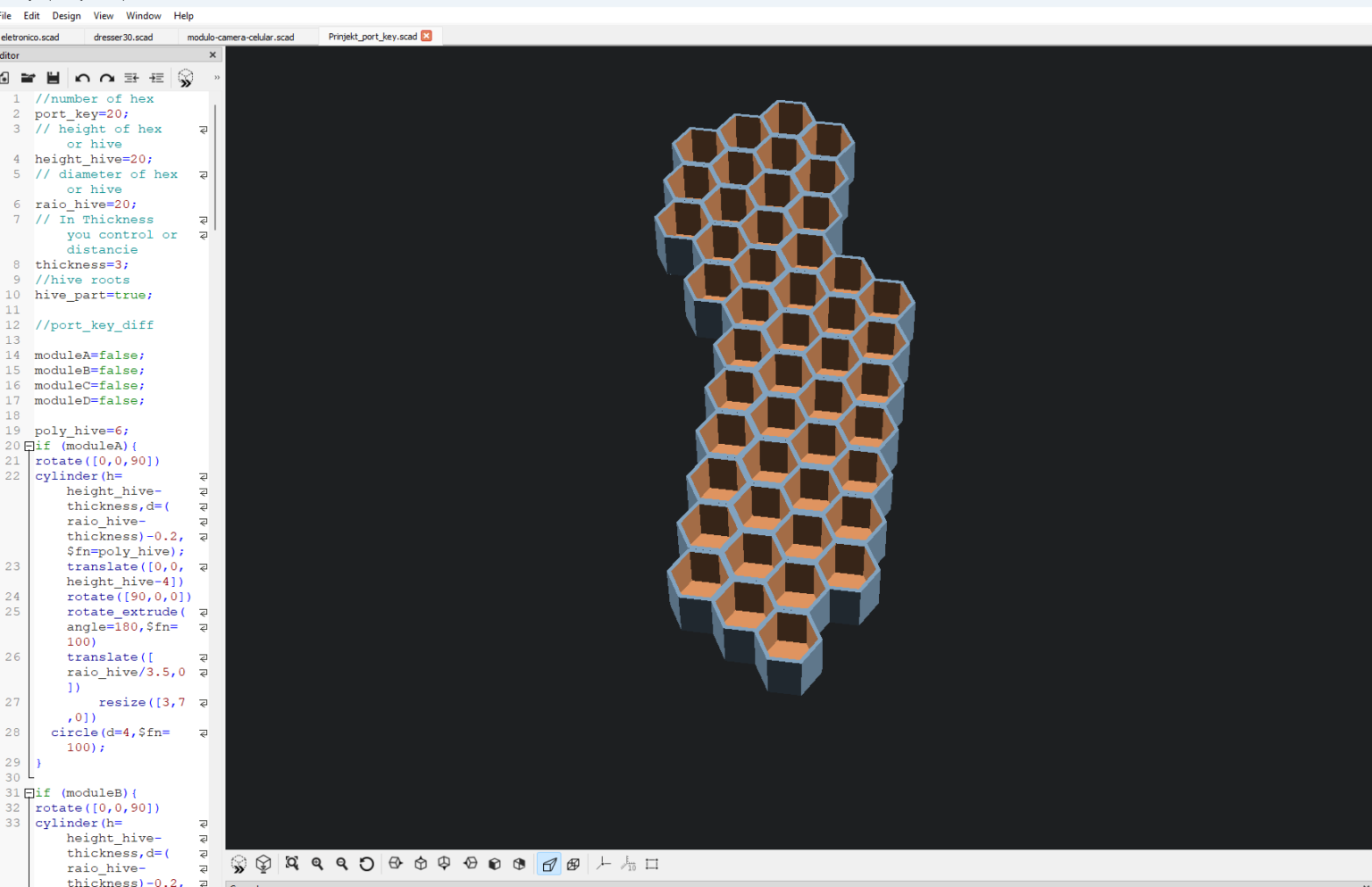Click the //port_key_diff comment
This screenshot has height=887, width=1372.
[x=94, y=325]
